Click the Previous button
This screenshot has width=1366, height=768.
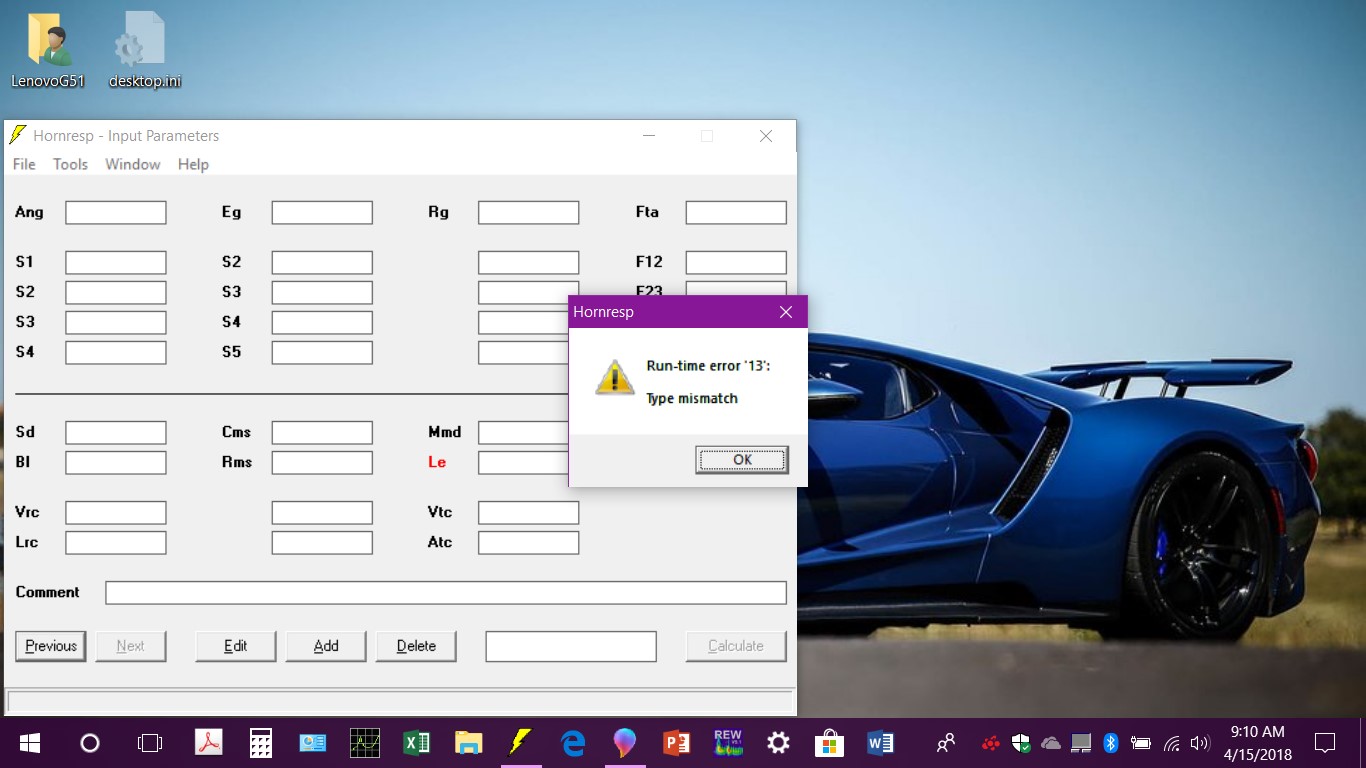click(51, 646)
